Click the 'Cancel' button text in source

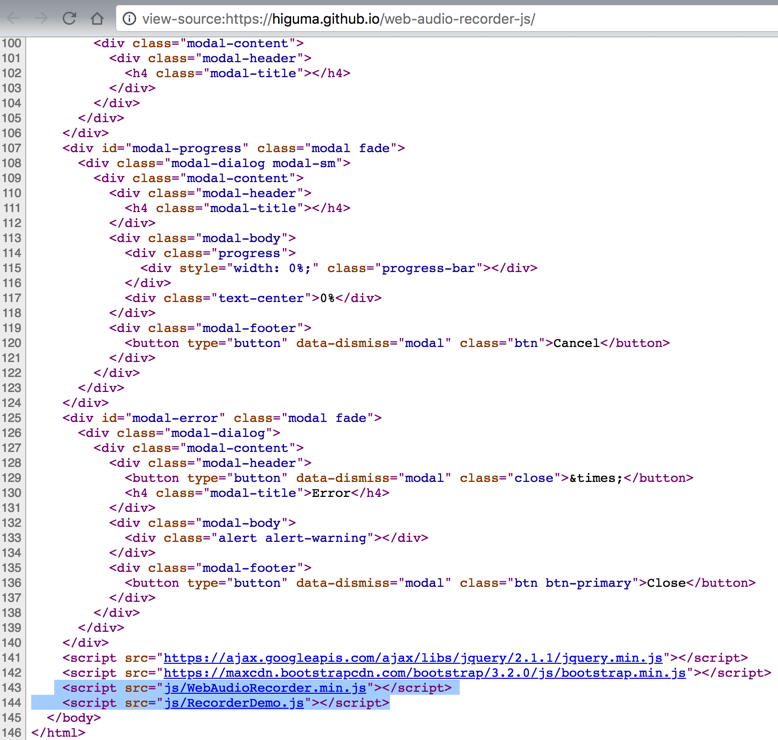point(577,343)
